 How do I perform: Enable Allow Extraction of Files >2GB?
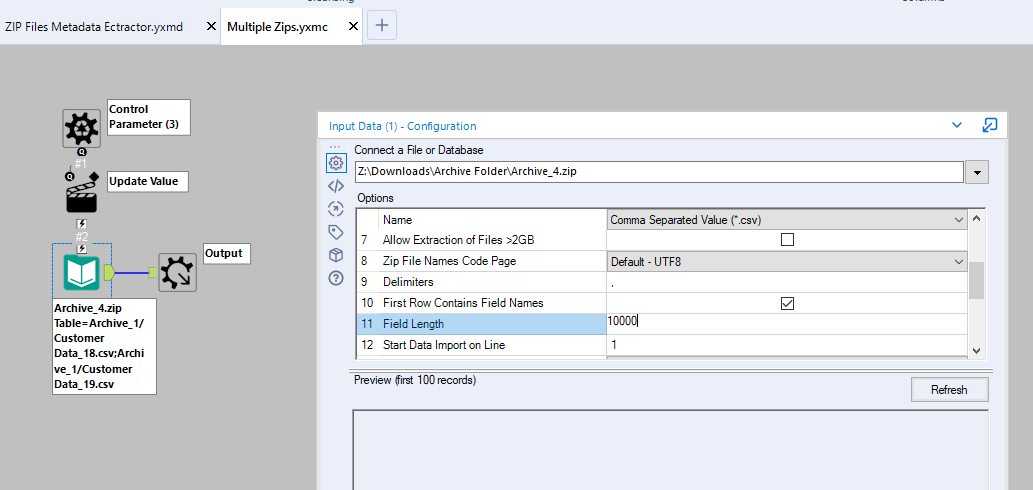787,240
